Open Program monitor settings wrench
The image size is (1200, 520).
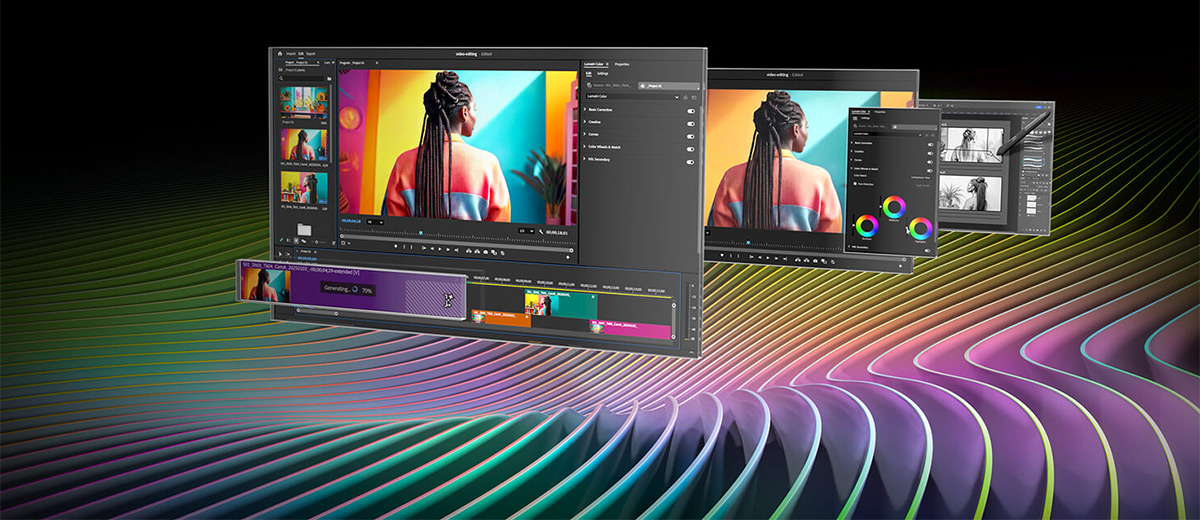[541, 232]
